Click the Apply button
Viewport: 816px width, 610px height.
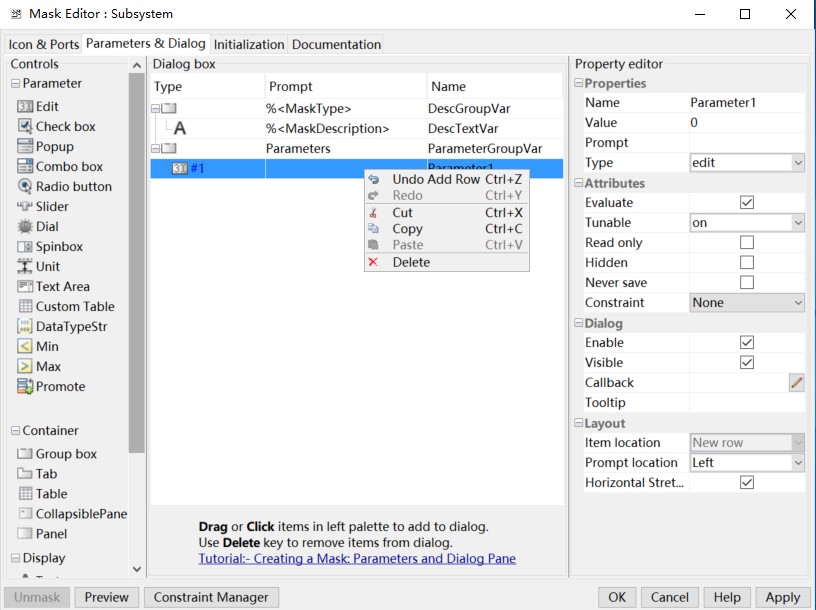pyautogui.click(x=782, y=597)
